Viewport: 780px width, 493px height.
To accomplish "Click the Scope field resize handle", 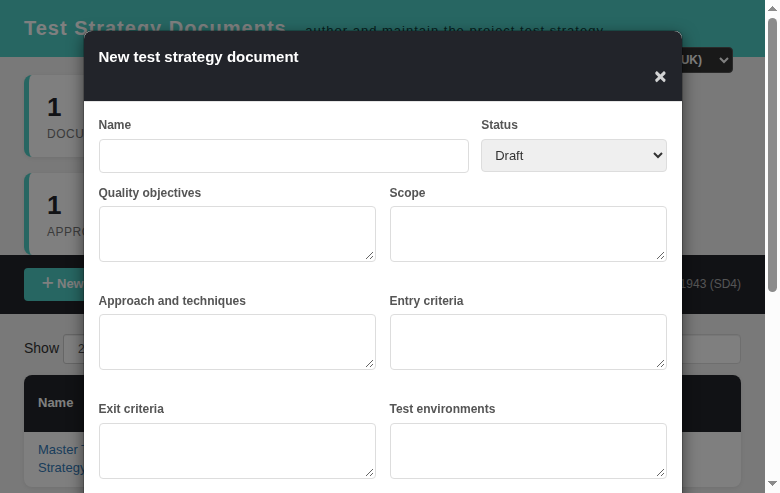I will (x=661, y=256).
